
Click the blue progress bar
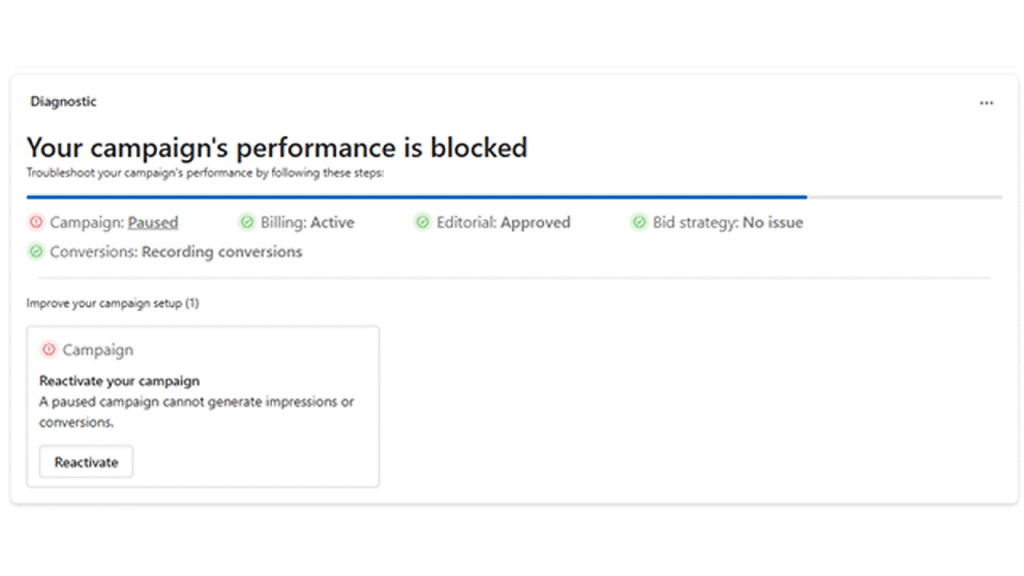click(x=416, y=197)
